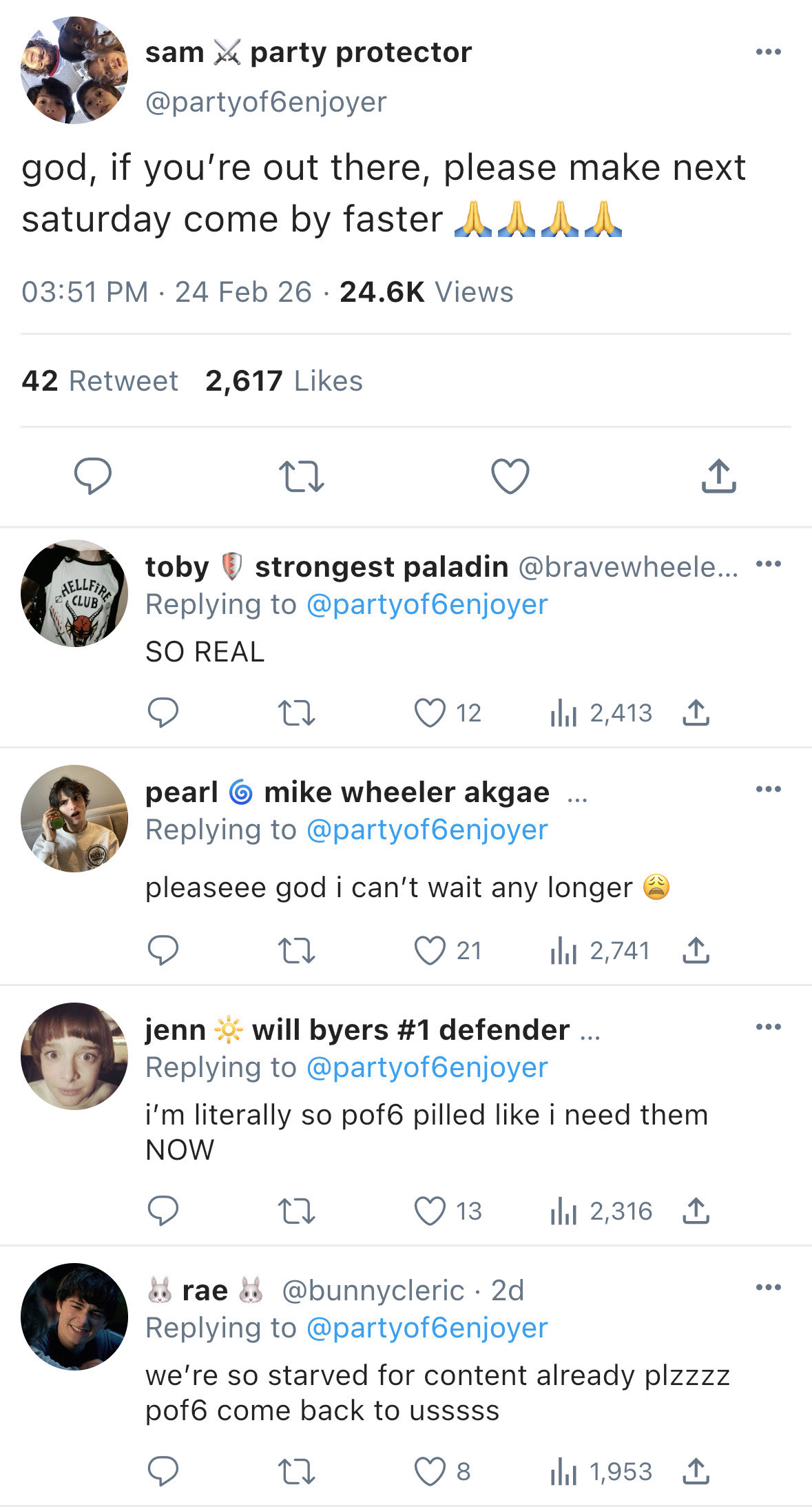The height and width of the screenshot is (1507, 812).
Task: Open more options on toby's reply
Action: [768, 564]
